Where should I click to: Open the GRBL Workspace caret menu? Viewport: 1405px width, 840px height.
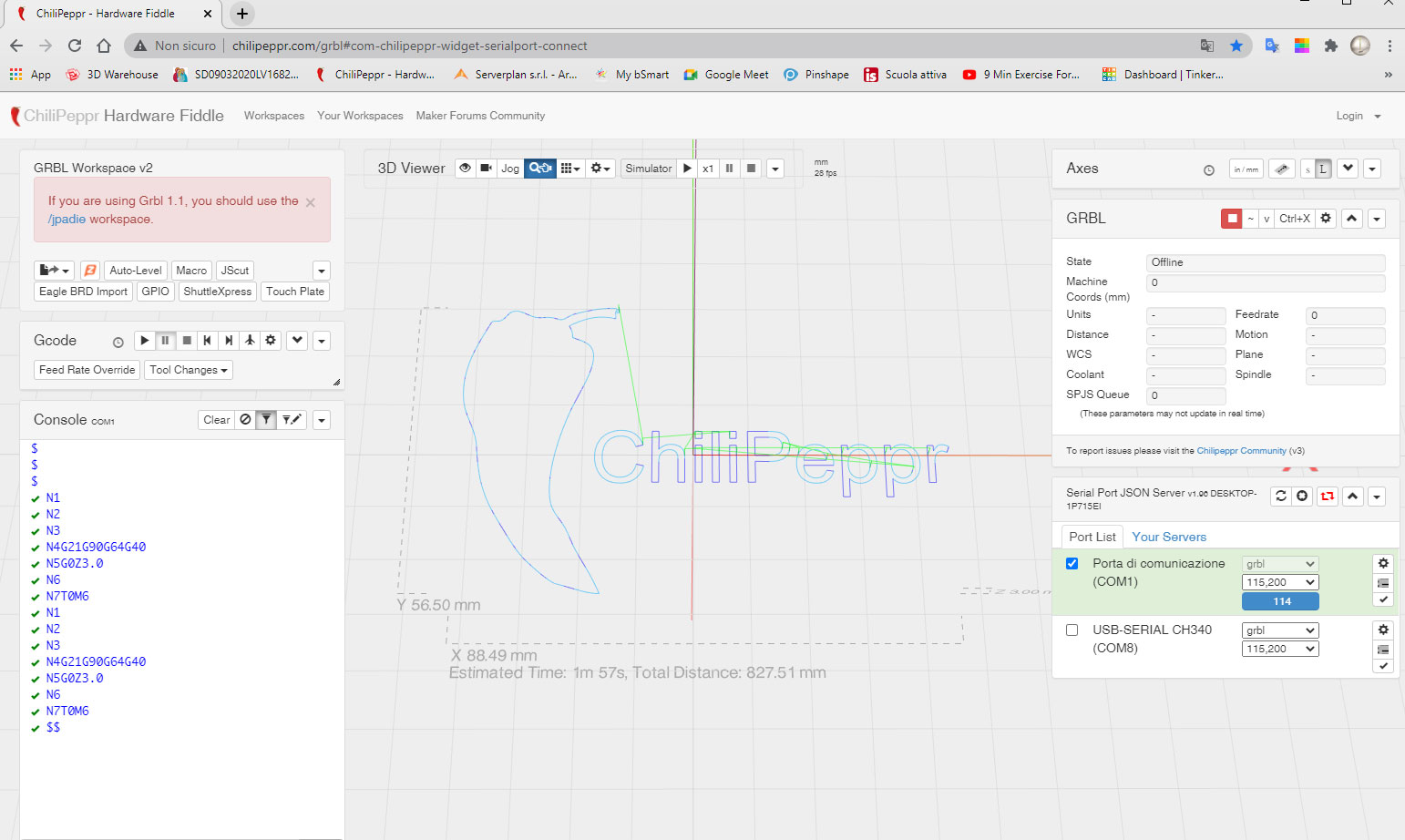pyautogui.click(x=322, y=271)
